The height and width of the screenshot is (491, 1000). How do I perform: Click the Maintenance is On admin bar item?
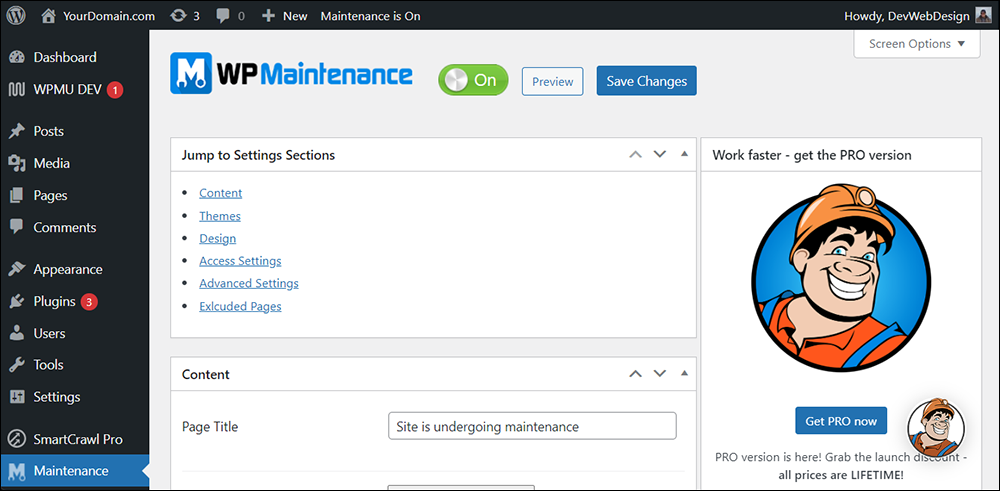click(371, 16)
